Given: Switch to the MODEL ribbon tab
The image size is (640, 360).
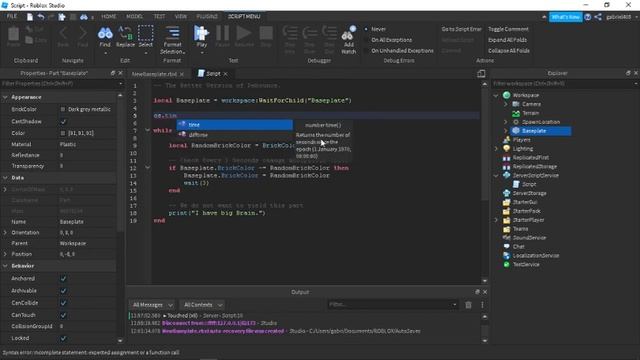Looking at the screenshot, I should point(134,16).
